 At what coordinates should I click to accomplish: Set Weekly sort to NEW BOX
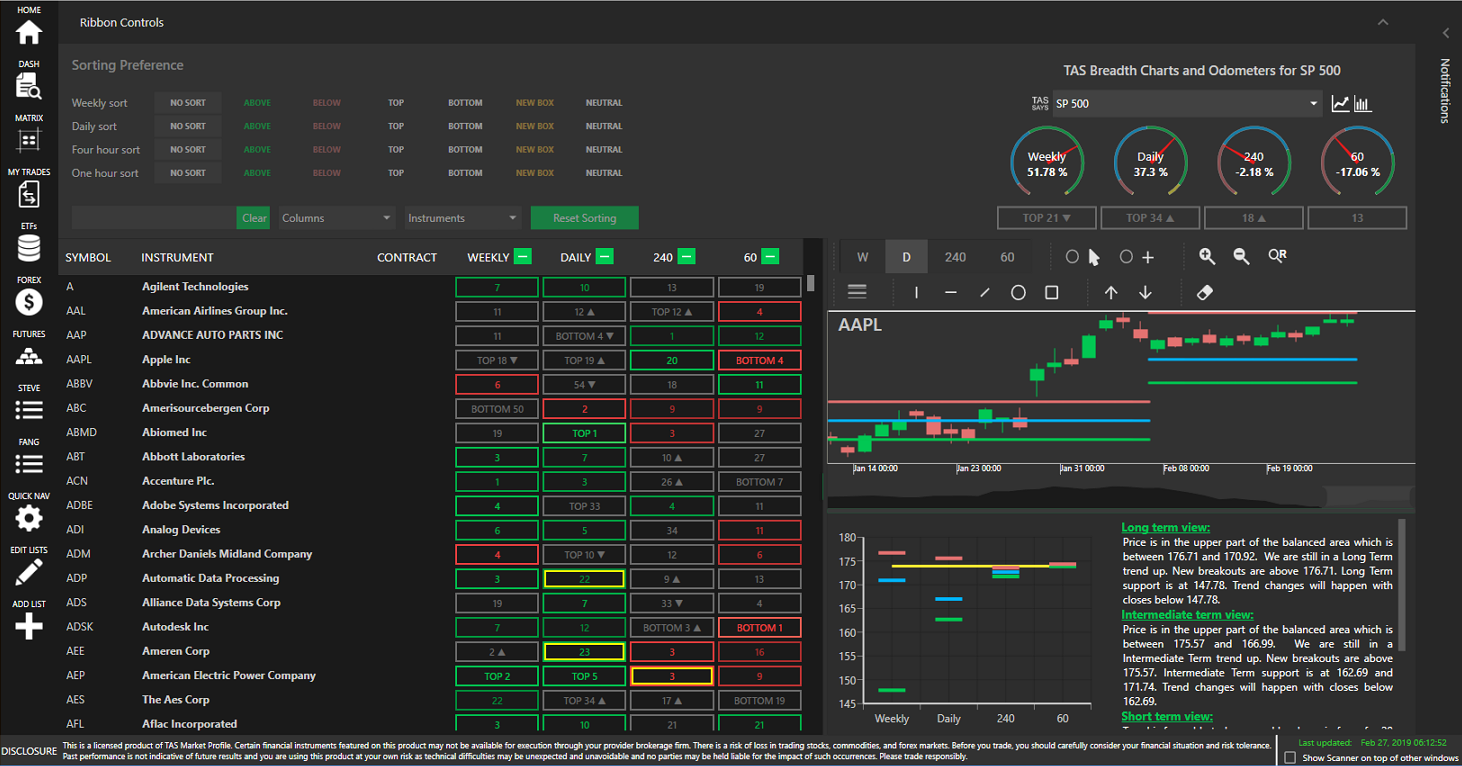tap(535, 102)
